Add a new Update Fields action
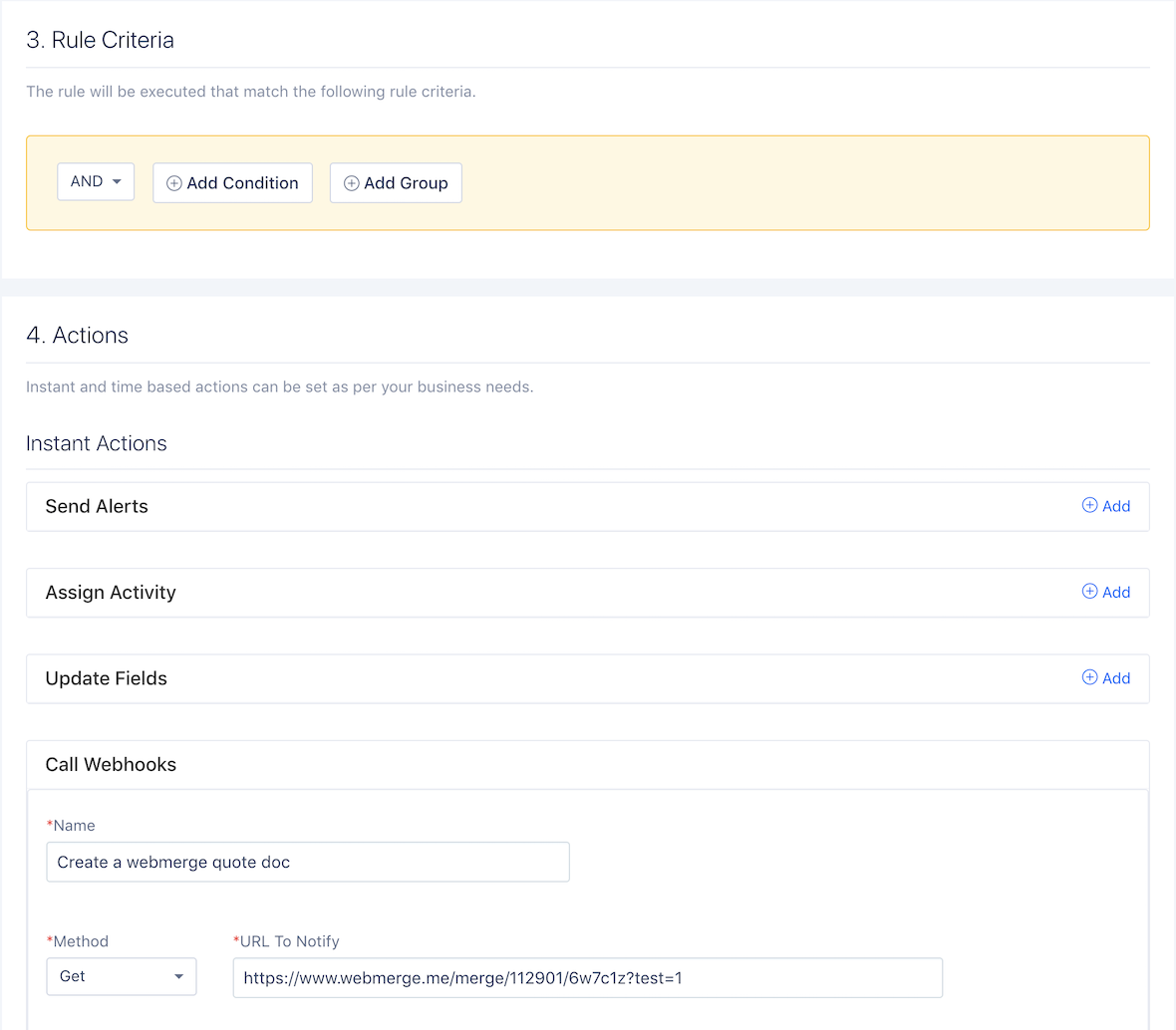Image resolution: width=1176 pixels, height=1030 pixels. click(x=1106, y=678)
